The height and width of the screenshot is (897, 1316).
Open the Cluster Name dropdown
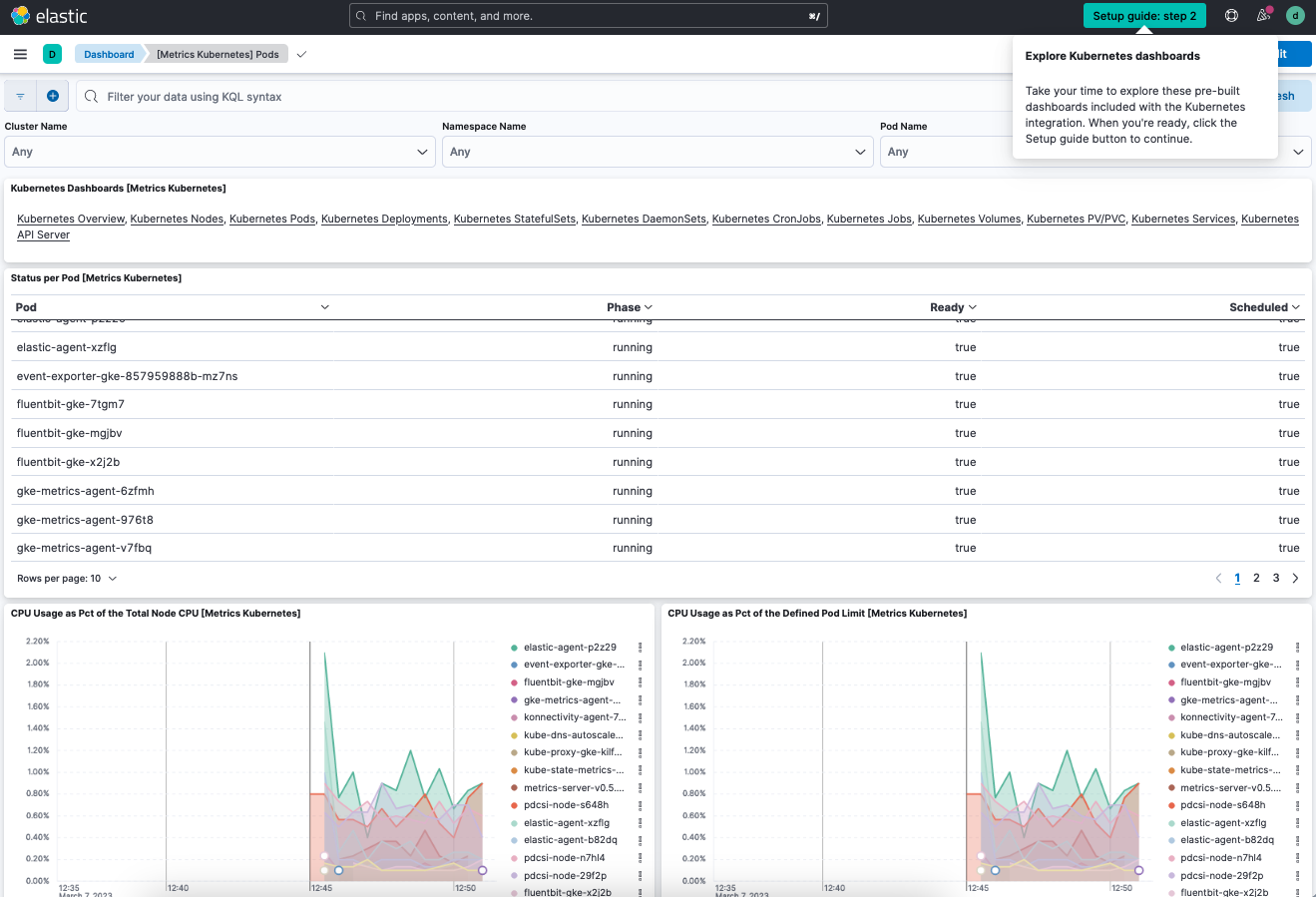(x=219, y=152)
